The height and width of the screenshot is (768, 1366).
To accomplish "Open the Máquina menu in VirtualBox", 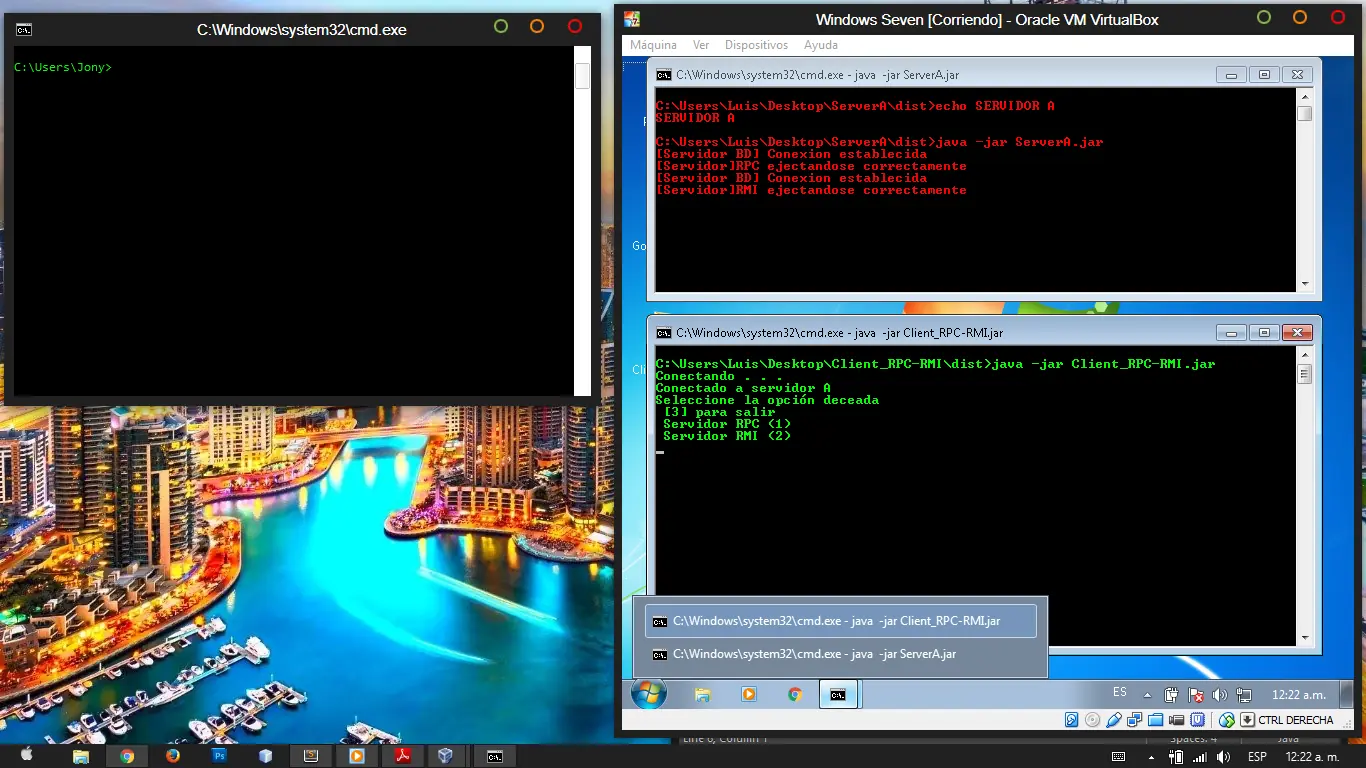I will click(653, 45).
